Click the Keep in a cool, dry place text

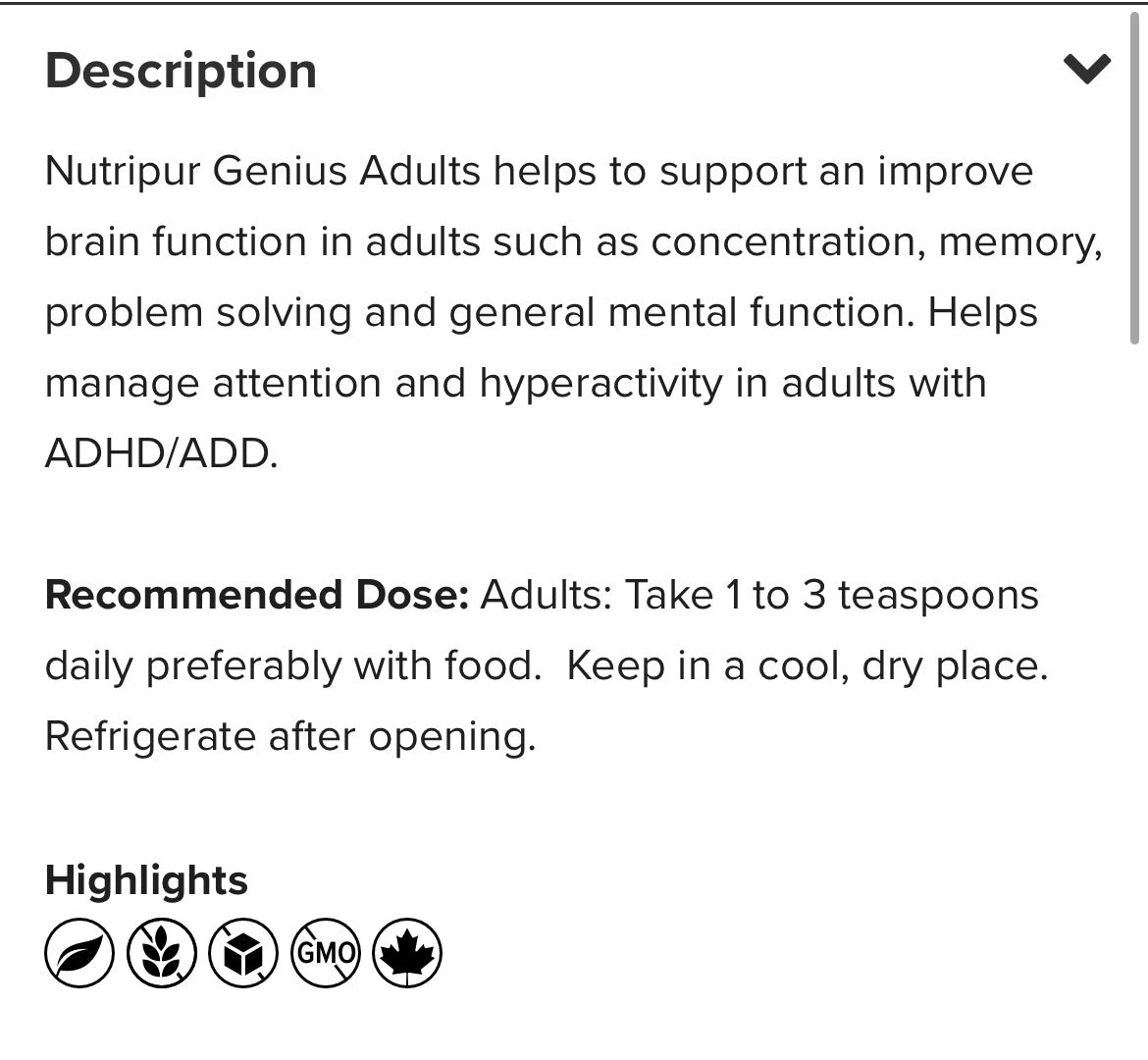807,665
